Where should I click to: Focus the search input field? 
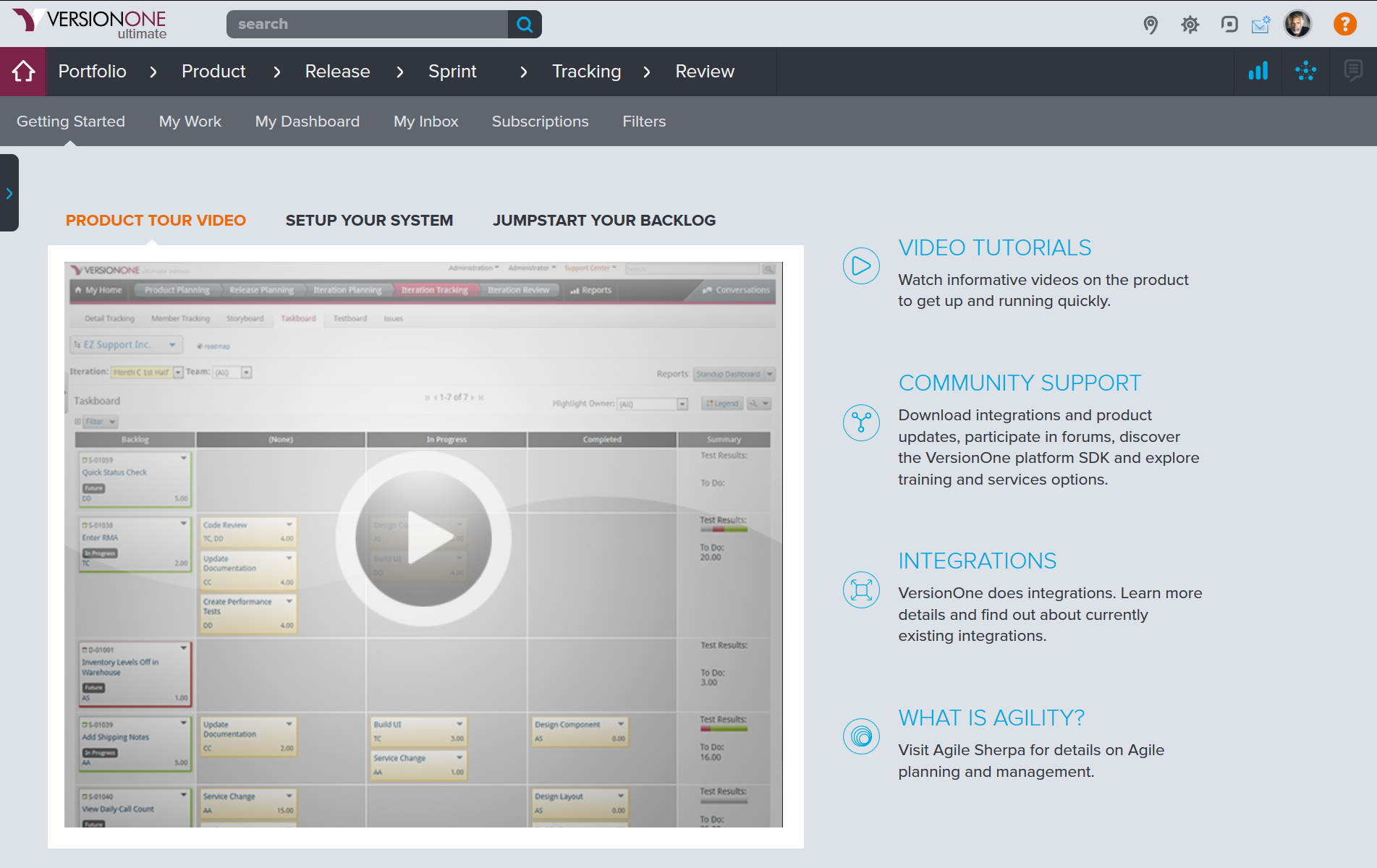click(x=368, y=24)
